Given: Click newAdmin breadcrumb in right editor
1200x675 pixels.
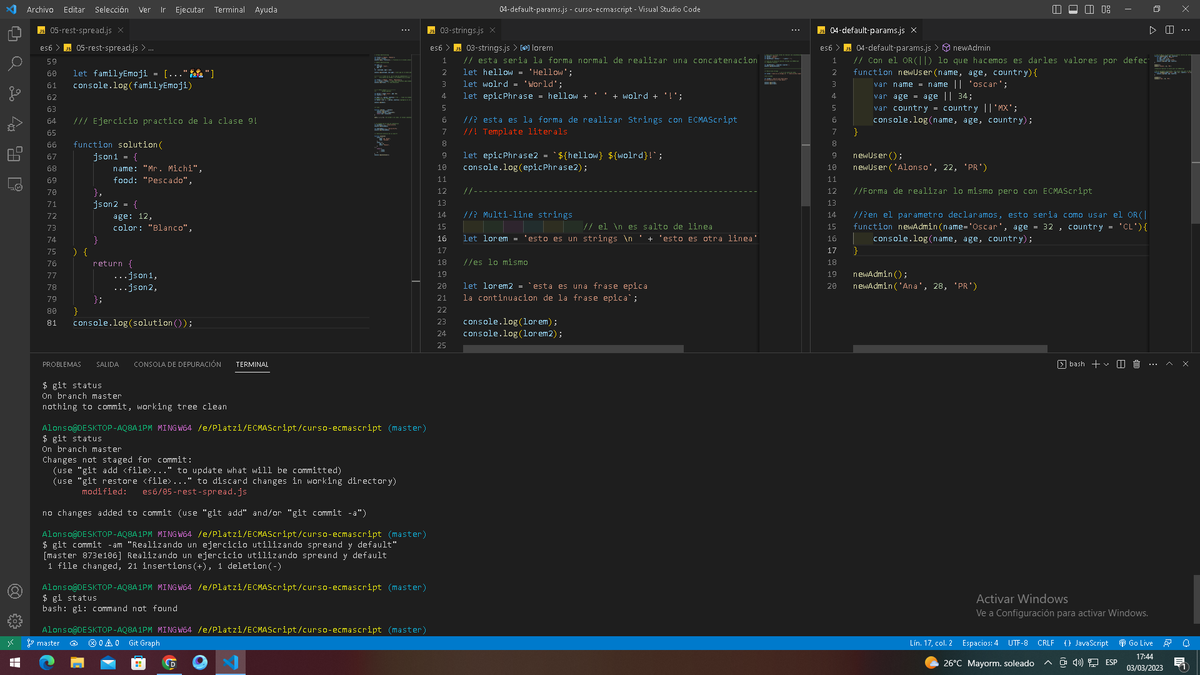Looking at the screenshot, I should pos(966,47).
